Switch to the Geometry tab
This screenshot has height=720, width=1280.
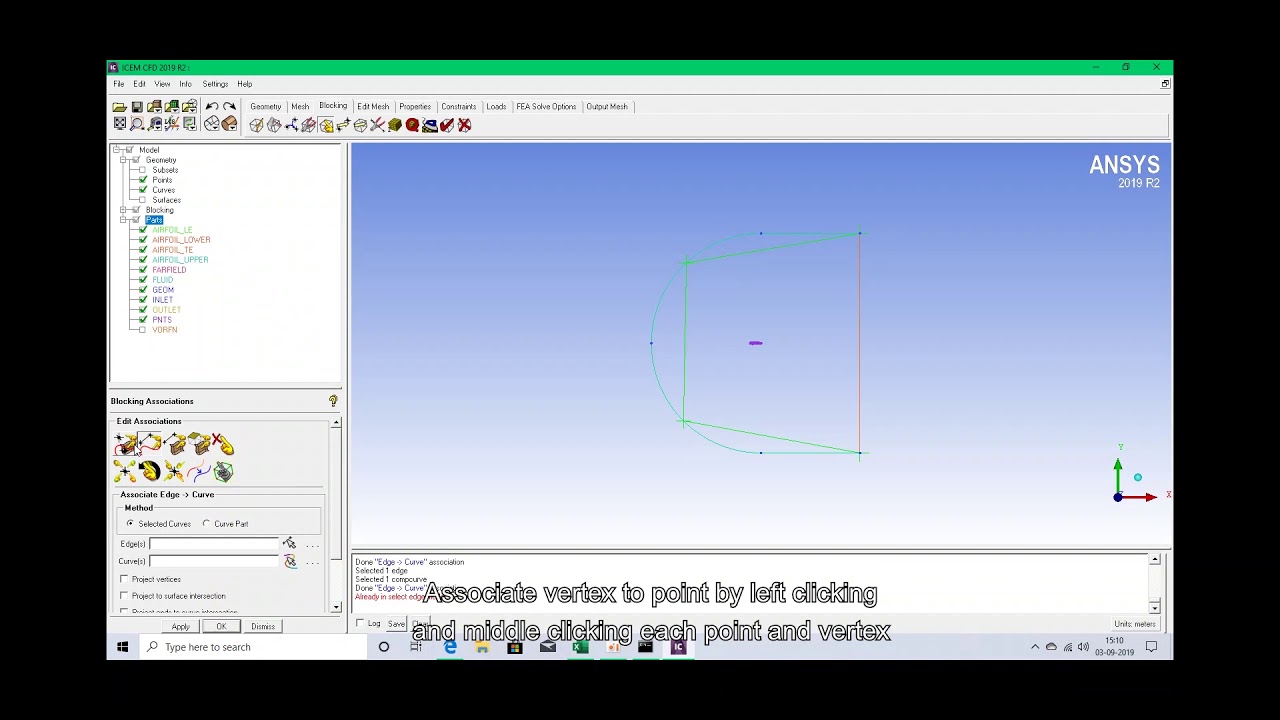tap(265, 106)
